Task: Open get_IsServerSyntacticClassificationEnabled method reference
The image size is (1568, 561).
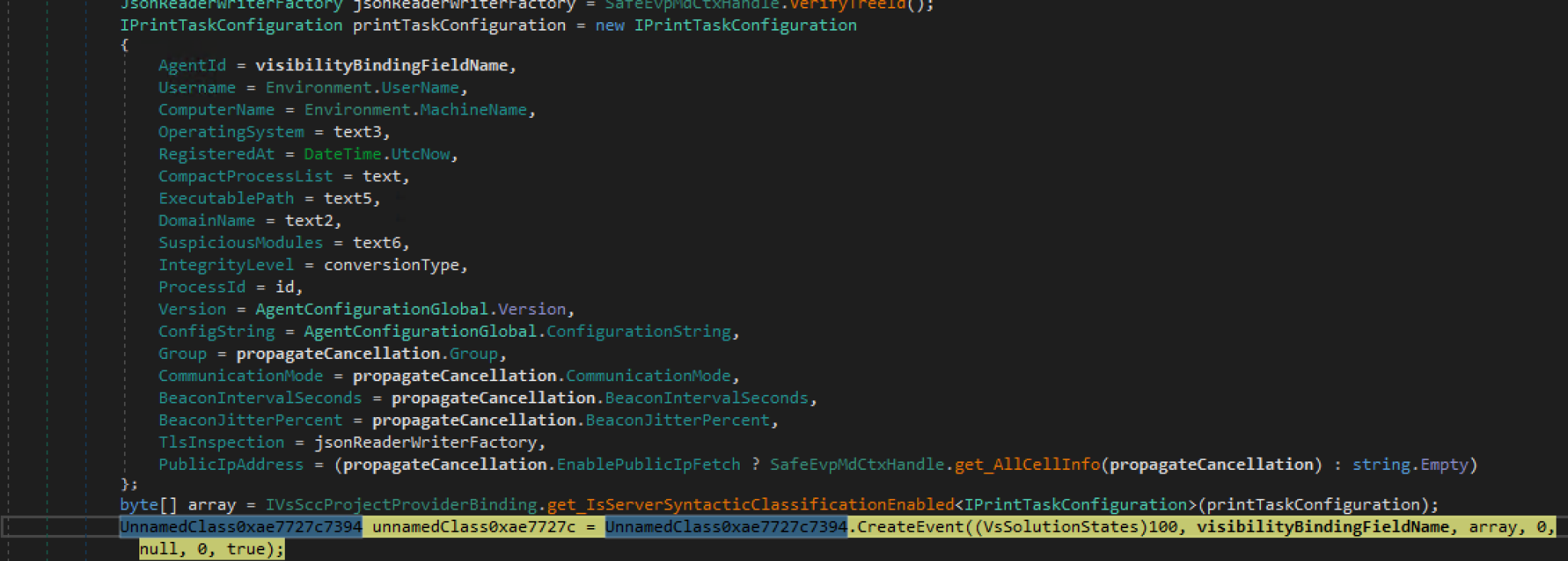Action: tap(751, 505)
